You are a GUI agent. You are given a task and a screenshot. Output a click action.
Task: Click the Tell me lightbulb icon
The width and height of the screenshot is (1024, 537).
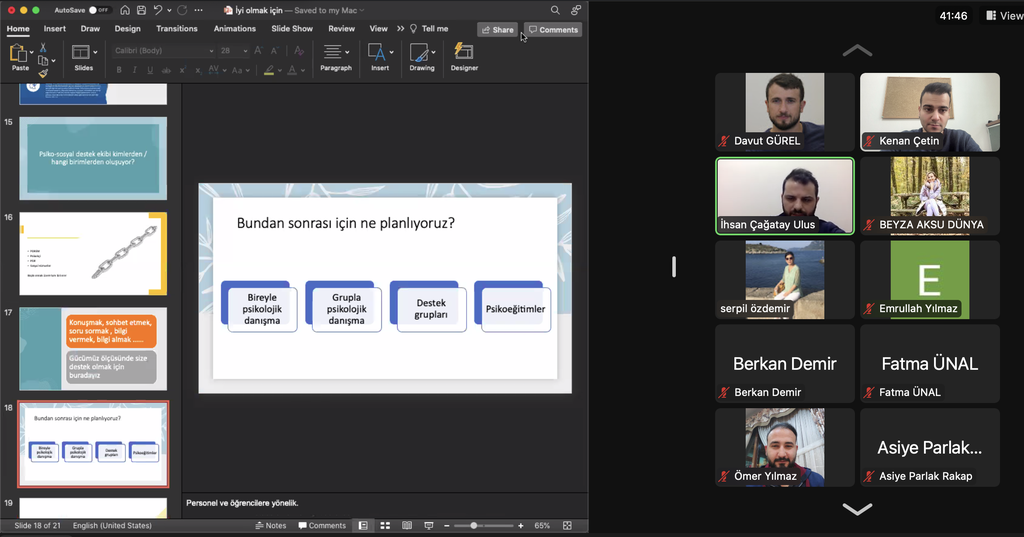click(413, 29)
